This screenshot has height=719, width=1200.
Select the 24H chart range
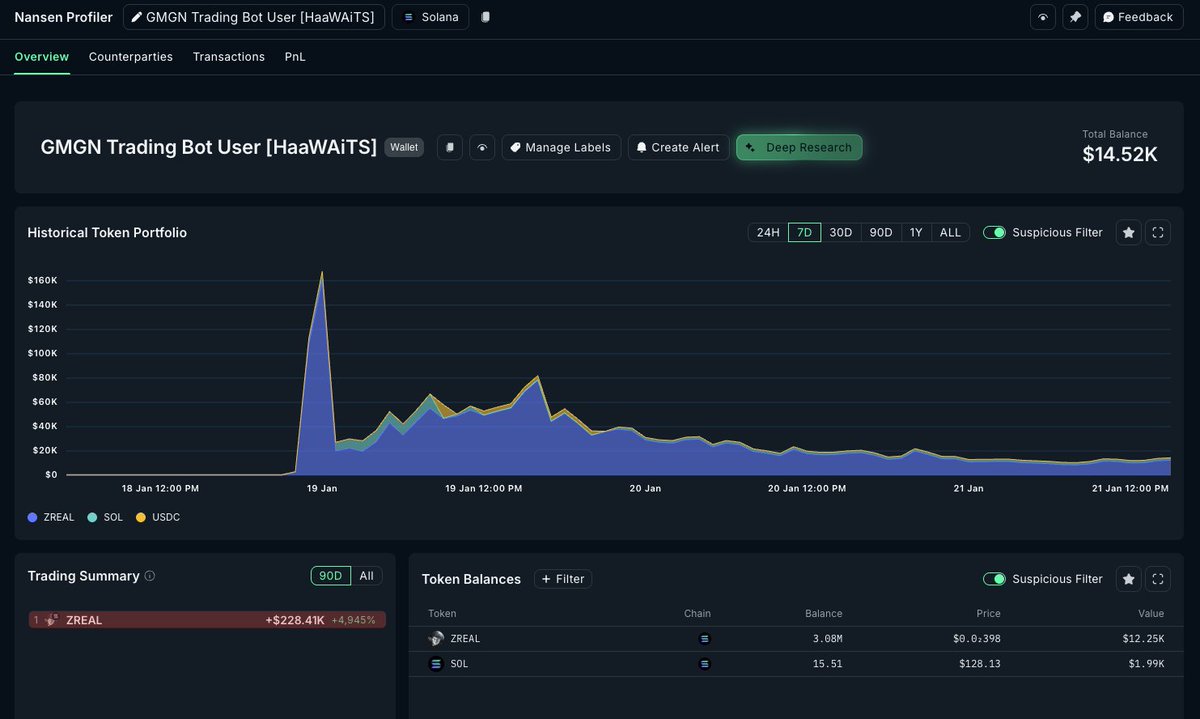(x=768, y=232)
